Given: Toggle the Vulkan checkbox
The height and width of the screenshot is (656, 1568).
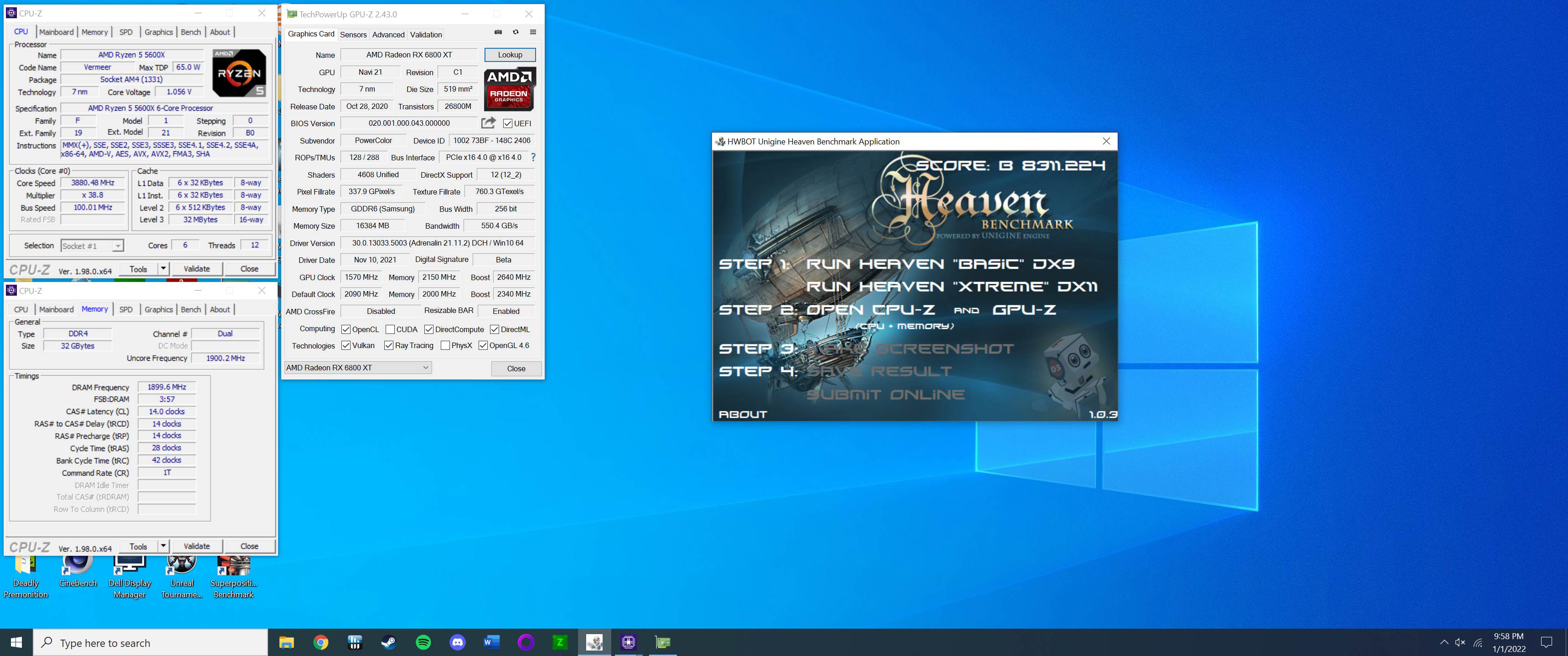Looking at the screenshot, I should tap(346, 345).
